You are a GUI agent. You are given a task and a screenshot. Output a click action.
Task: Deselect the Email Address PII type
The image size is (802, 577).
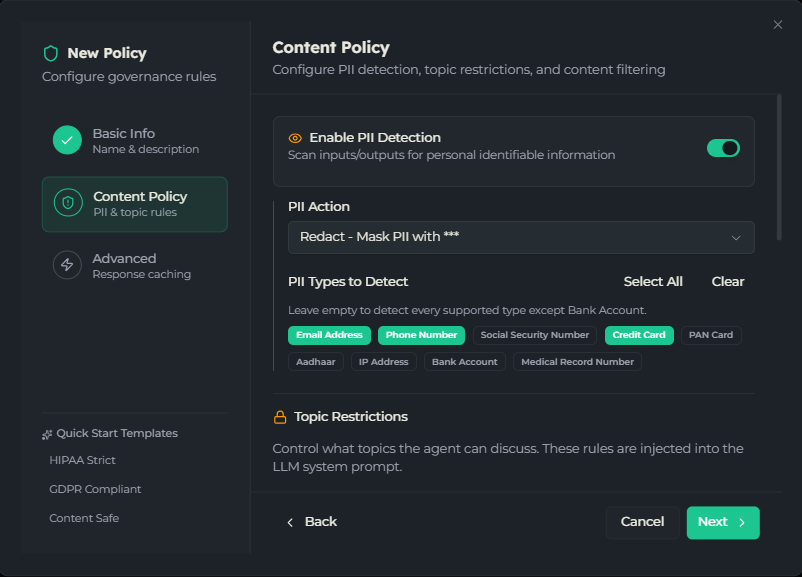coord(329,335)
